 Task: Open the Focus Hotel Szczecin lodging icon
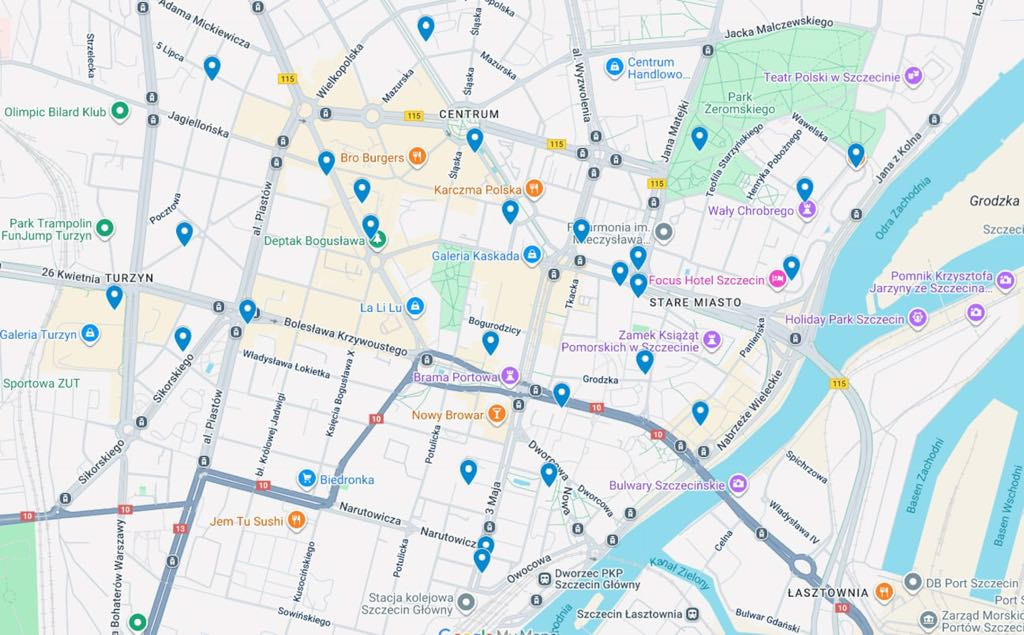(x=776, y=280)
